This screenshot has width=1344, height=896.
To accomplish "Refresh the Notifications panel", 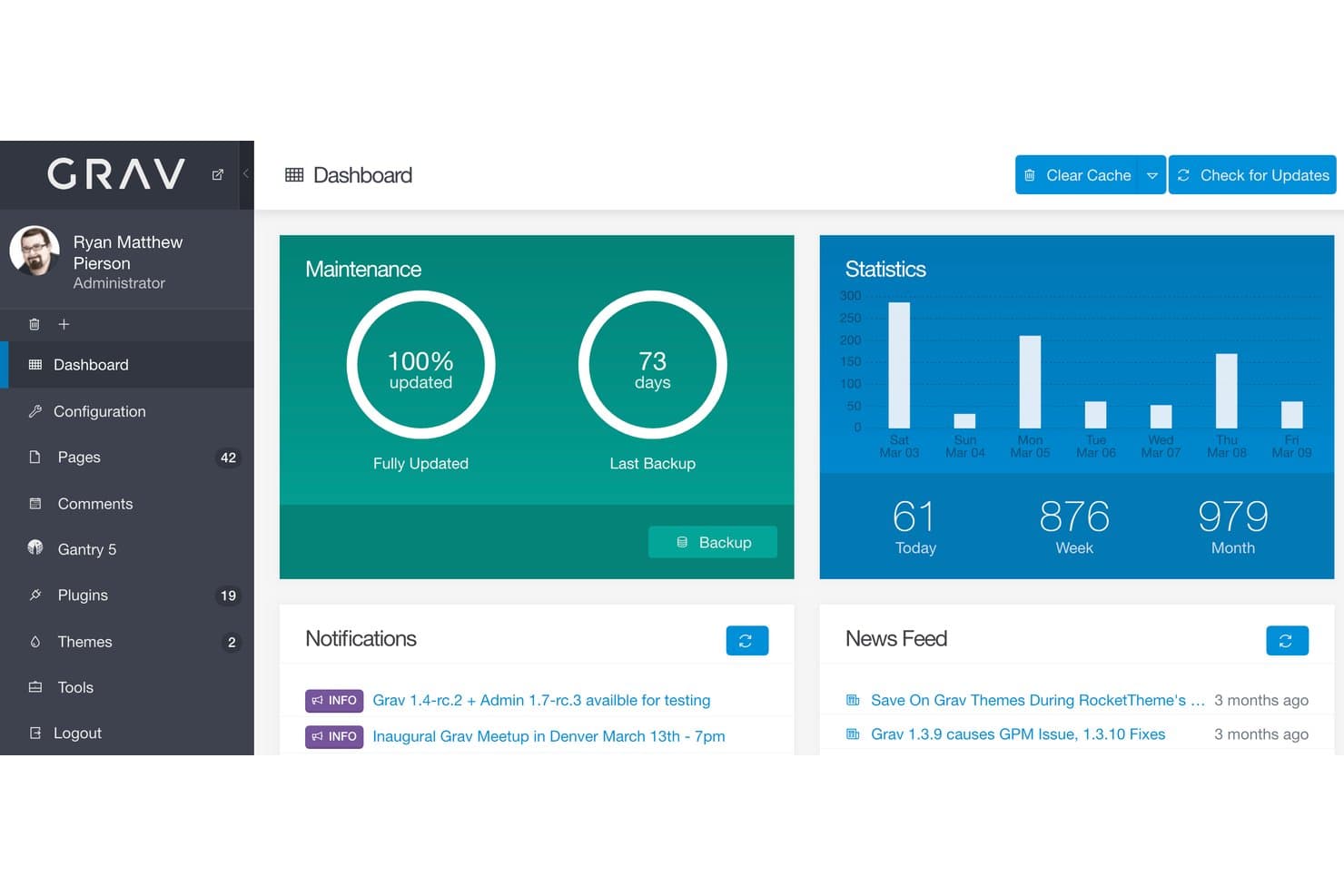I will point(747,641).
